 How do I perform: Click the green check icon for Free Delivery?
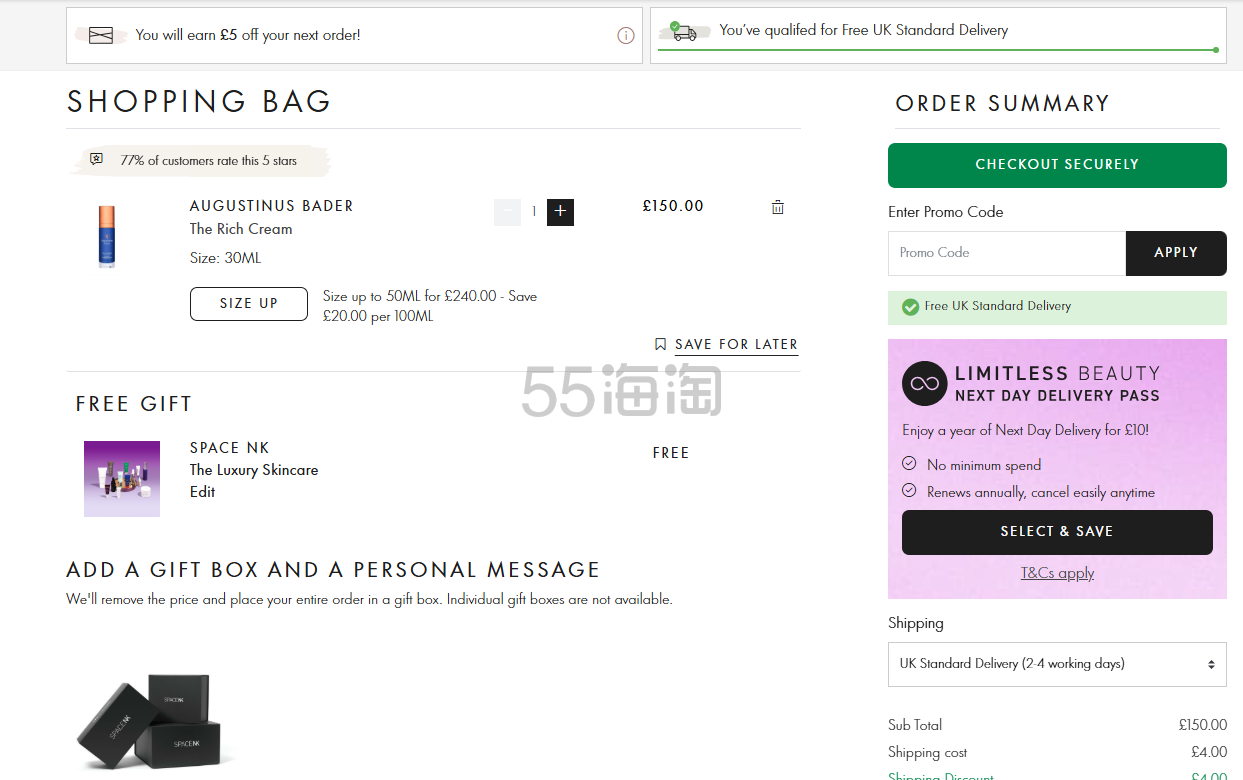click(910, 307)
